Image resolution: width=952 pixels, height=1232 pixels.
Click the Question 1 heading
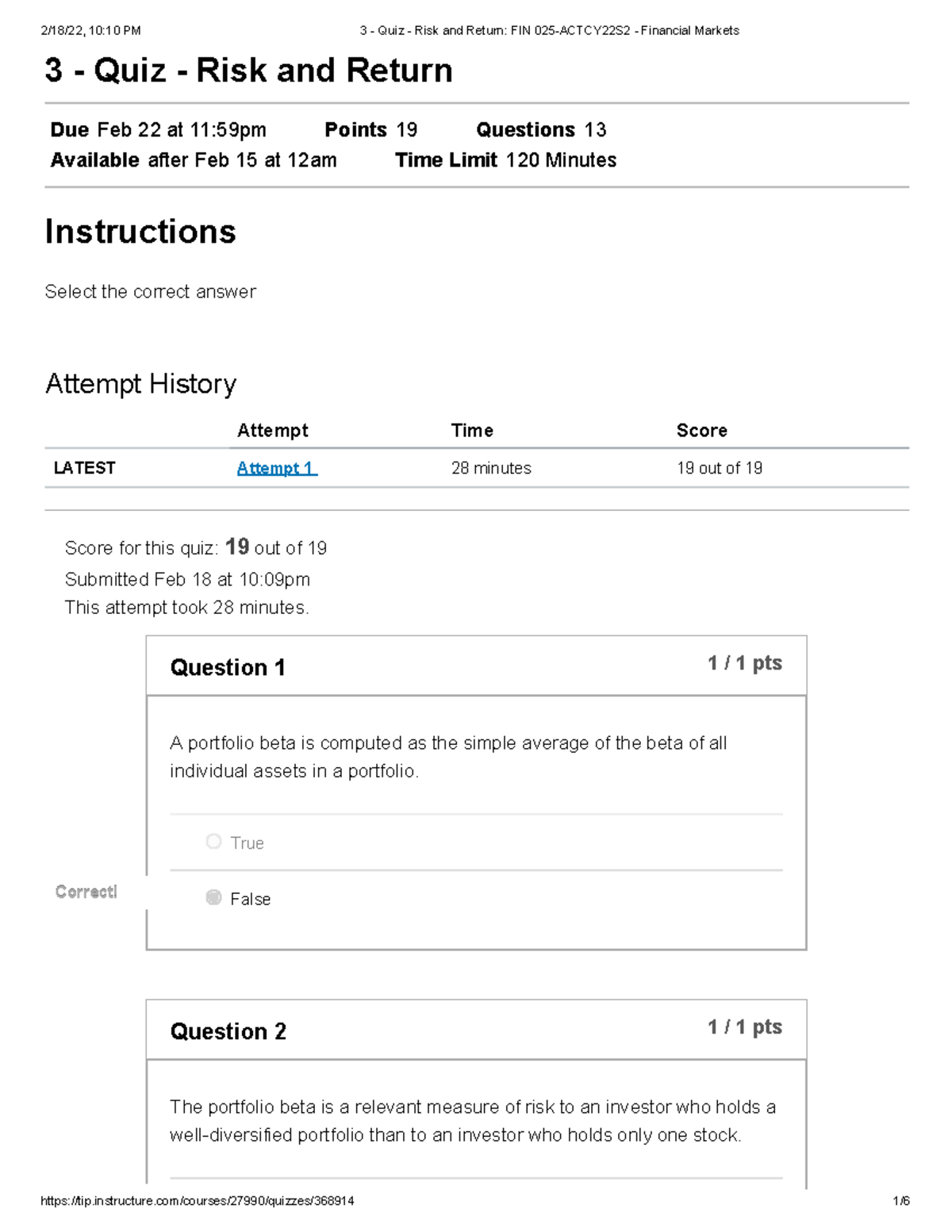228,668
